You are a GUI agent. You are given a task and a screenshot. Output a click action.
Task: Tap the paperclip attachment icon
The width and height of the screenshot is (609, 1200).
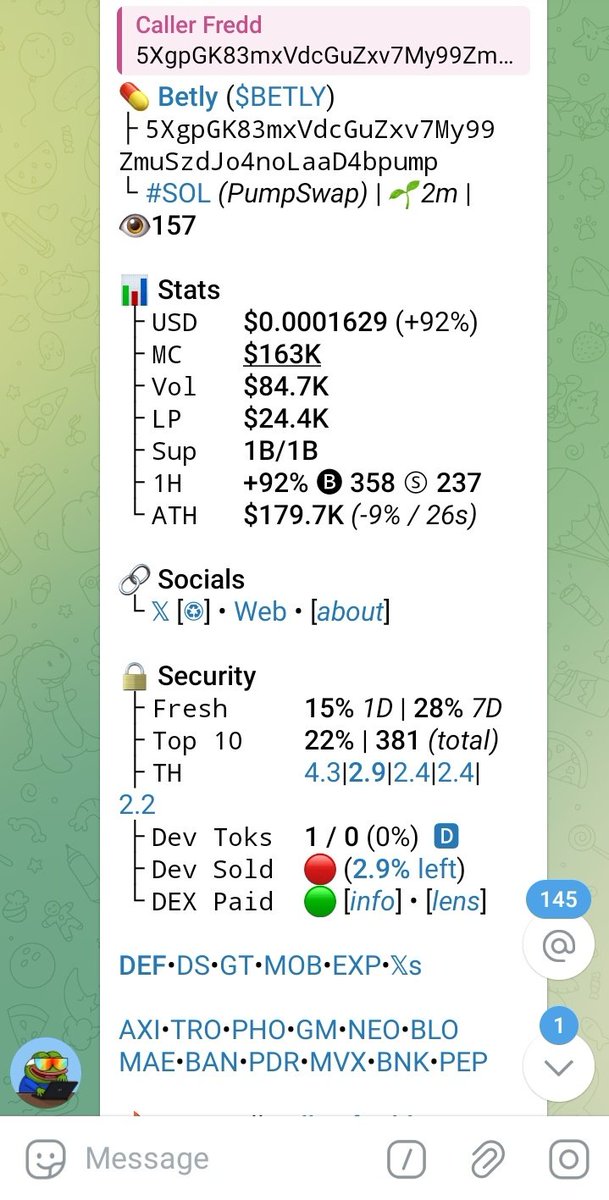(x=487, y=1159)
